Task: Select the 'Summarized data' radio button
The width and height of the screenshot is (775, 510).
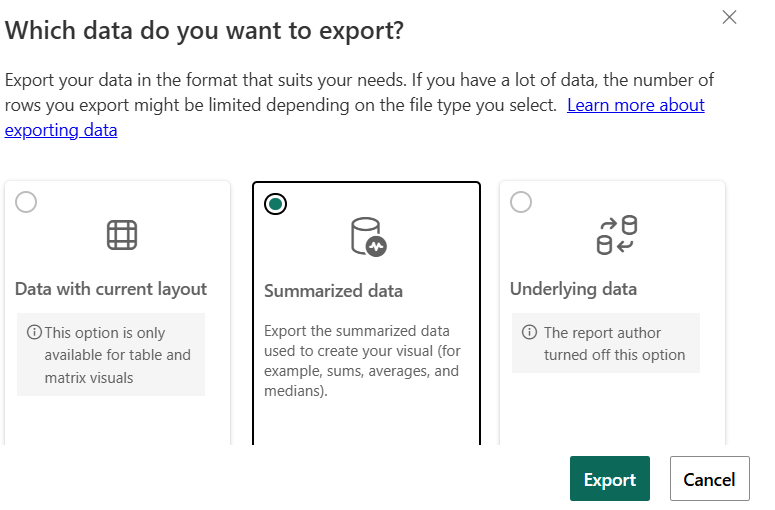Action: pyautogui.click(x=275, y=204)
